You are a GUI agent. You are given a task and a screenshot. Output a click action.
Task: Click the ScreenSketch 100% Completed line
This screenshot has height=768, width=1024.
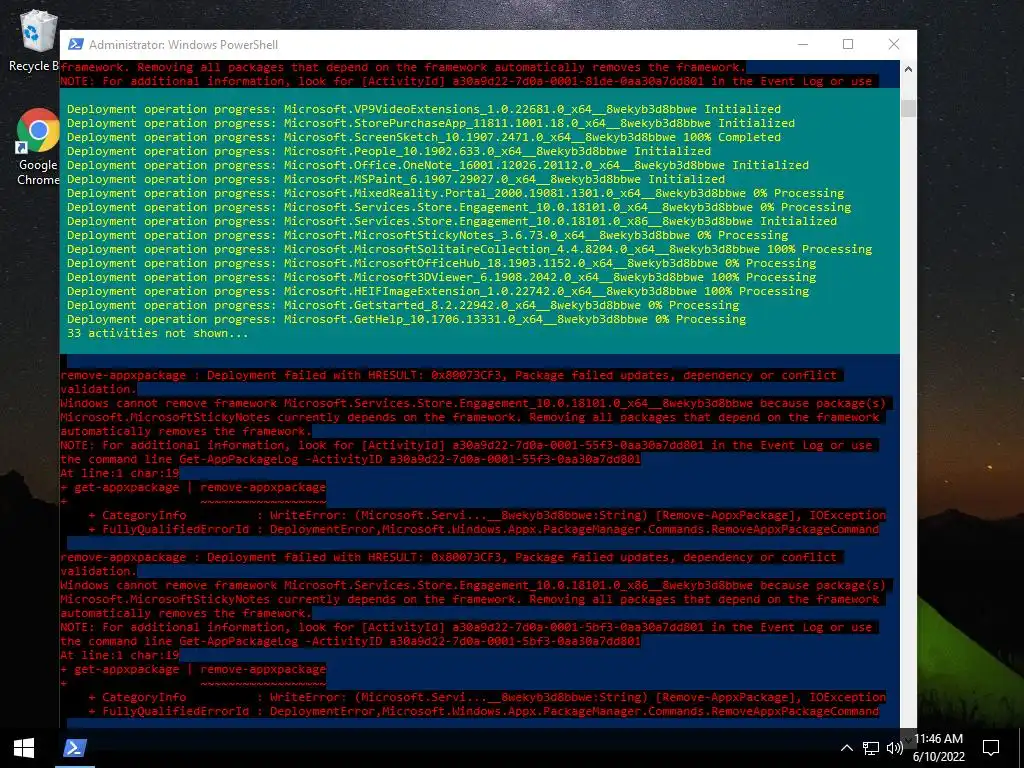[x=424, y=137]
